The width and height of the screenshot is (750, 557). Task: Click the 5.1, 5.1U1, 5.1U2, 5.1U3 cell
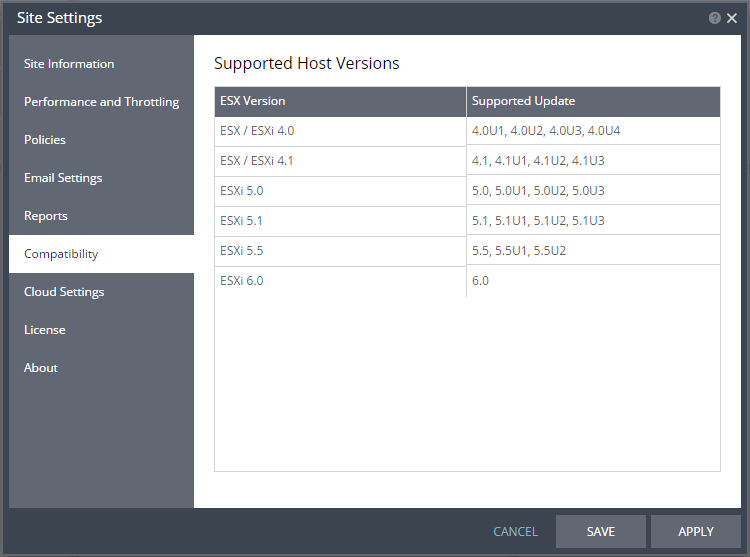coord(593,220)
